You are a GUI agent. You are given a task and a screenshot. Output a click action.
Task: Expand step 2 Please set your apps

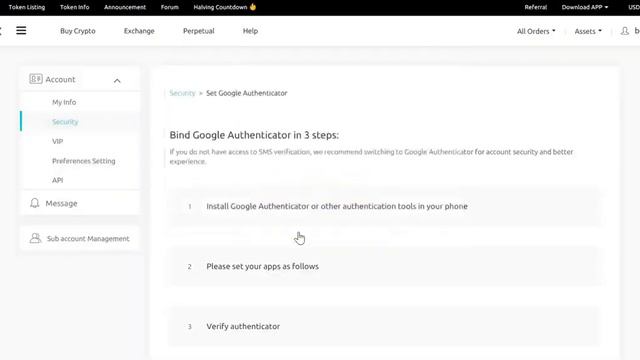coord(385,266)
